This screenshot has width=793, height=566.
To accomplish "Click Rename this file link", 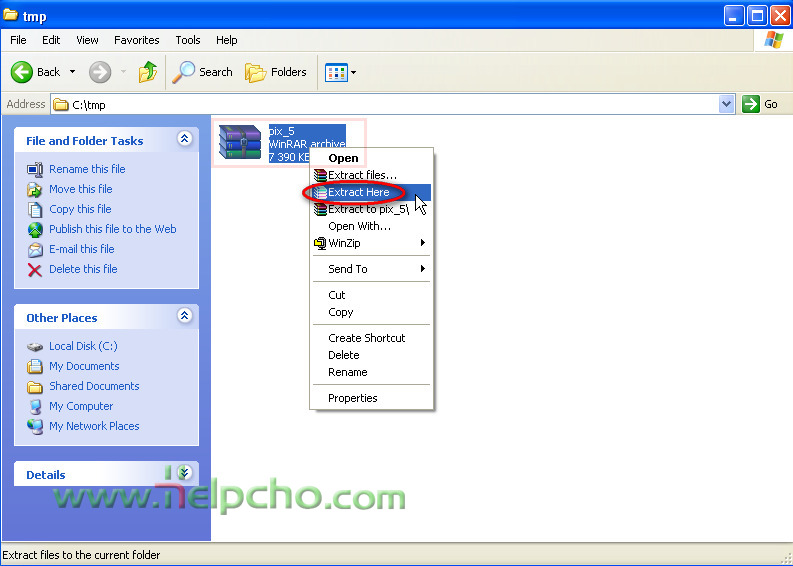I will click(x=87, y=169).
